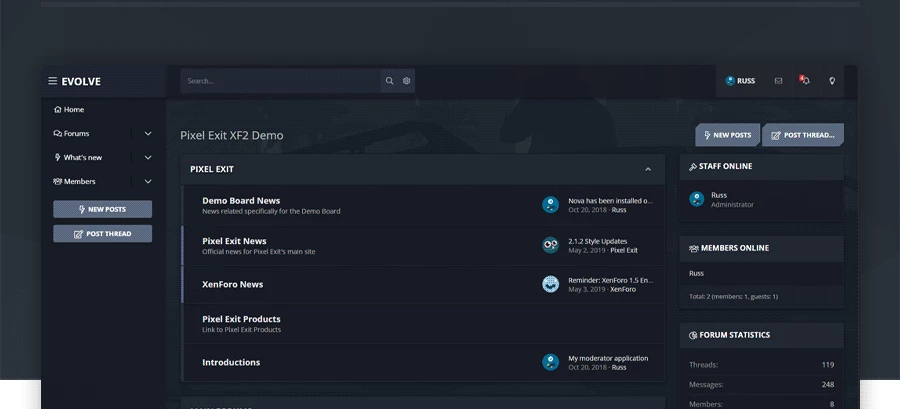900x409 pixels.
Task: Open the inbox envelope icon
Action: pyautogui.click(x=778, y=81)
